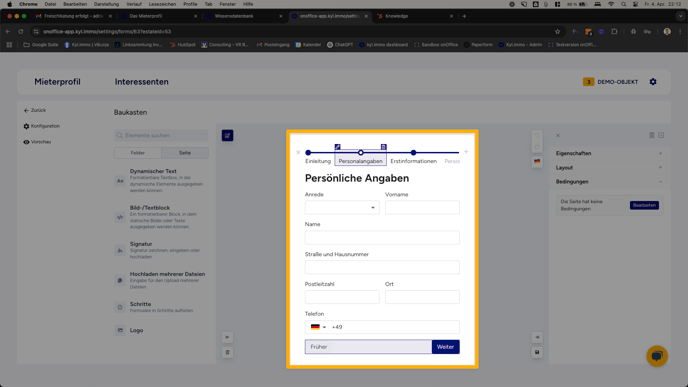Image resolution: width=688 pixels, height=387 pixels.
Task: Click the Bild-/Textblock element icon
Action: [x=120, y=217]
